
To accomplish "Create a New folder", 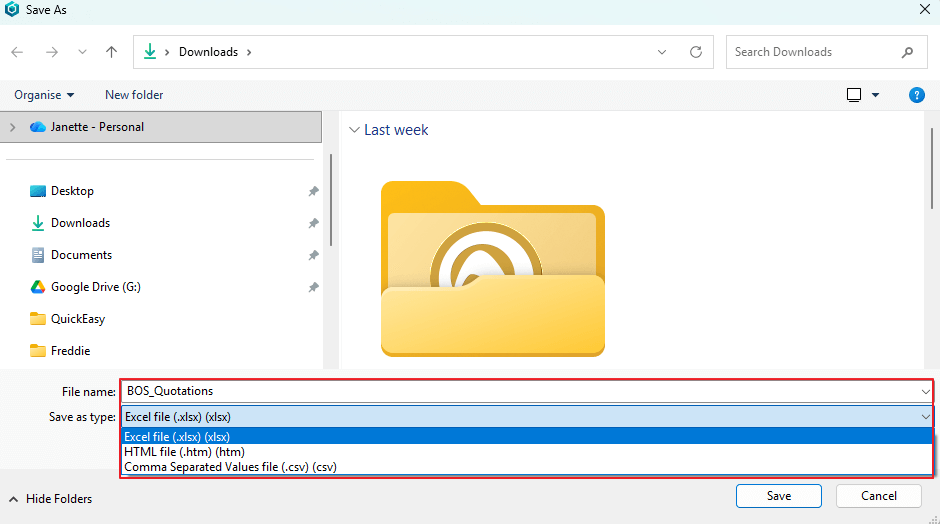I will coord(134,95).
